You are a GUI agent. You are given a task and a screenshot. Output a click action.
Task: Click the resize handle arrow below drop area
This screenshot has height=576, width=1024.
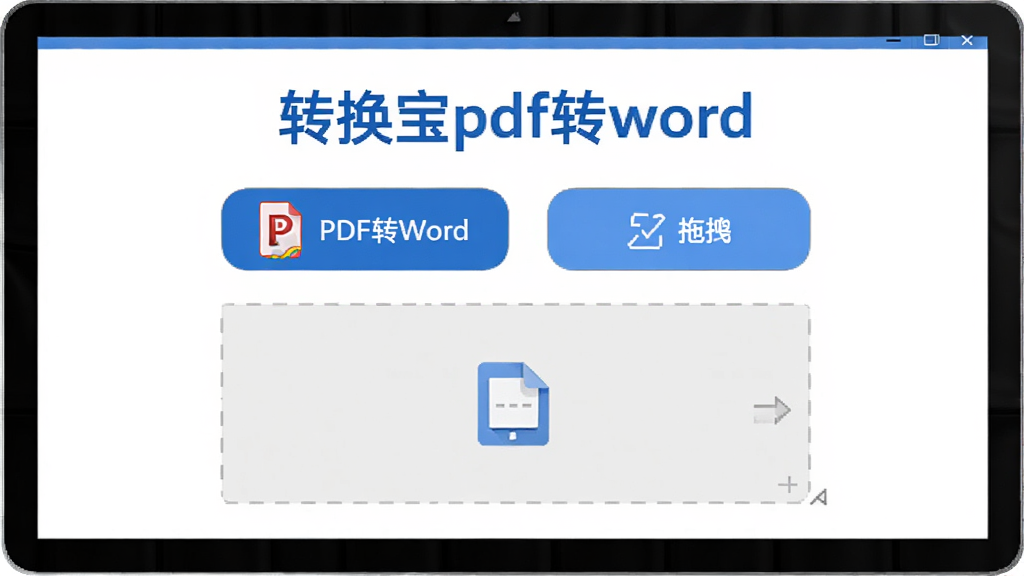[819, 498]
